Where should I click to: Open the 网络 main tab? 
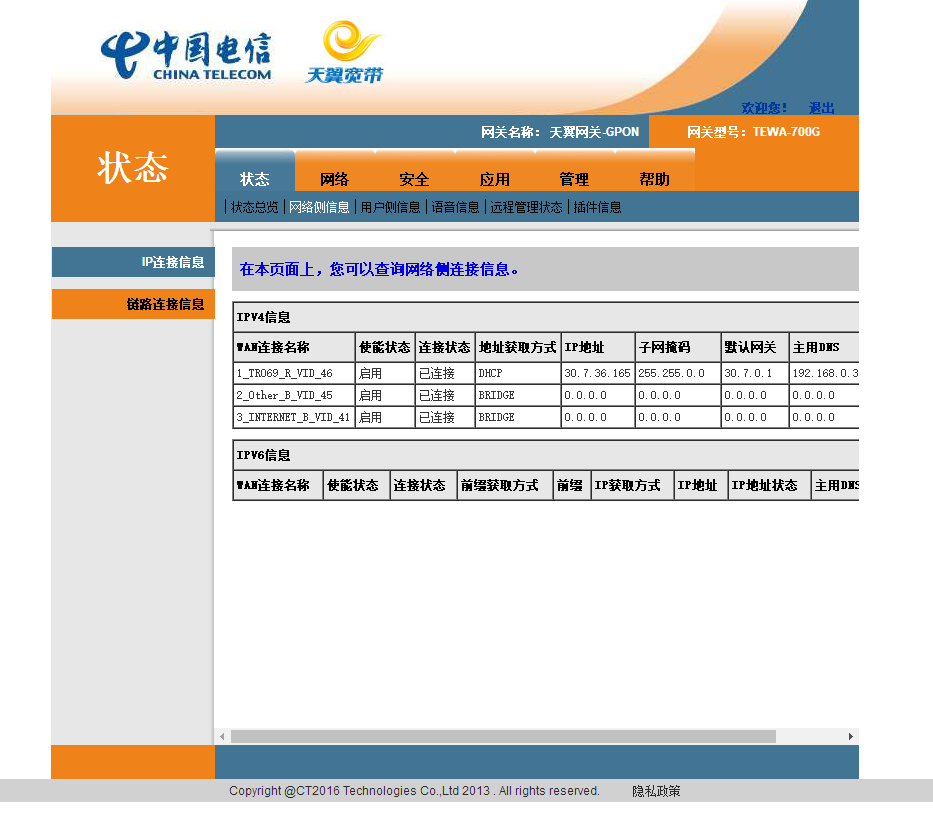(335, 179)
